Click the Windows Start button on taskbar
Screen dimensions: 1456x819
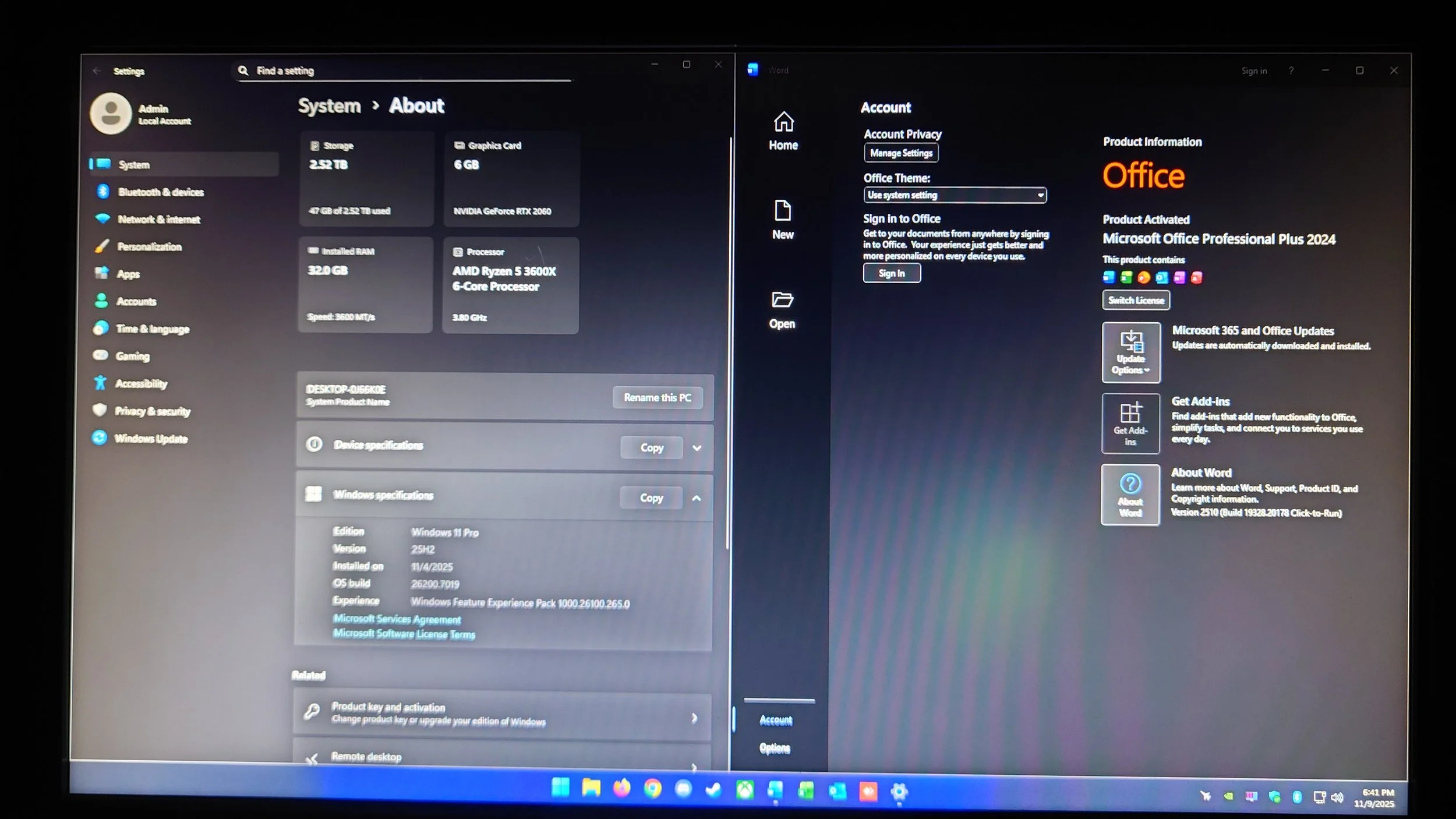coord(560,788)
